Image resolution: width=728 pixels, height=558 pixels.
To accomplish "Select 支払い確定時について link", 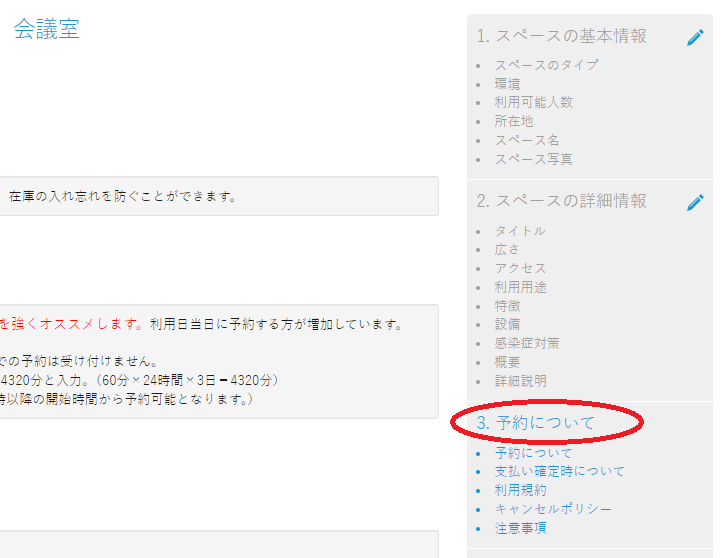I will [x=560, y=471].
